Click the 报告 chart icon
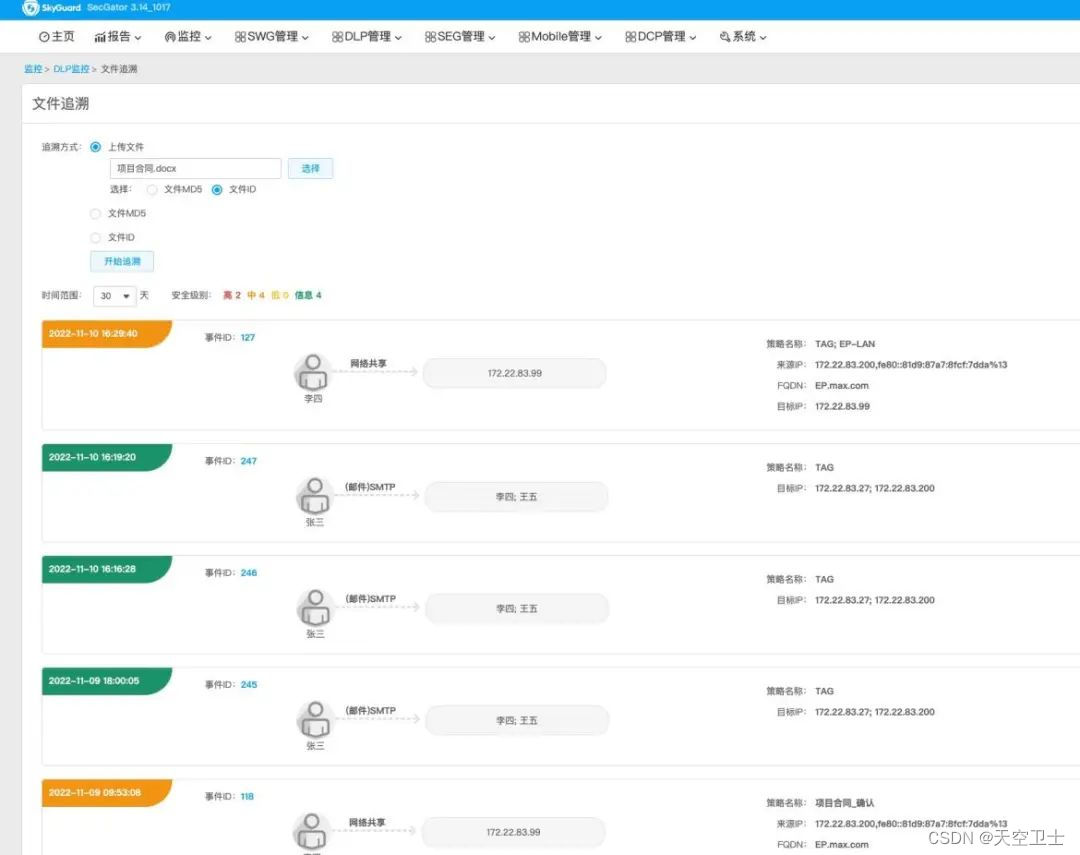Screen dimensions: 1080x855 coord(100,36)
